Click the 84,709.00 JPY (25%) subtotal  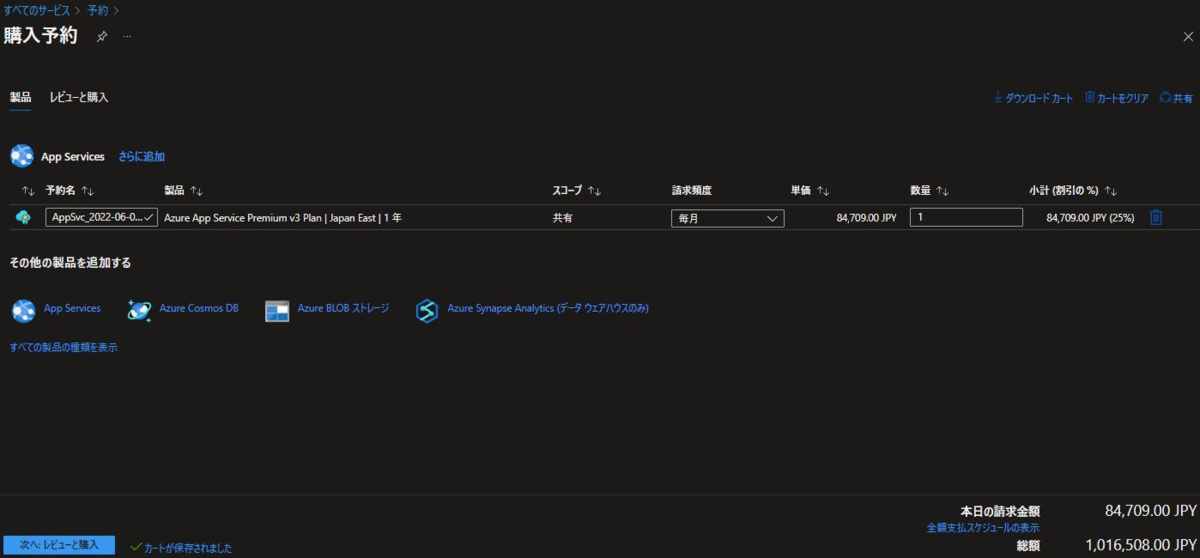click(x=1090, y=217)
